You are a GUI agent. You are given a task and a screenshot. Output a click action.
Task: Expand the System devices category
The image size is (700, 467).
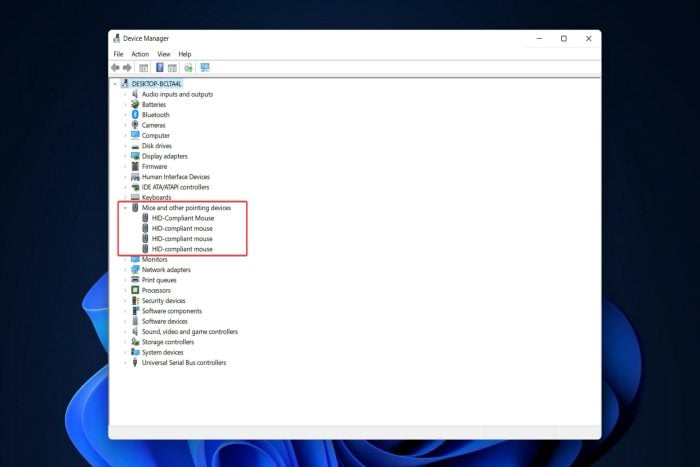(x=125, y=352)
